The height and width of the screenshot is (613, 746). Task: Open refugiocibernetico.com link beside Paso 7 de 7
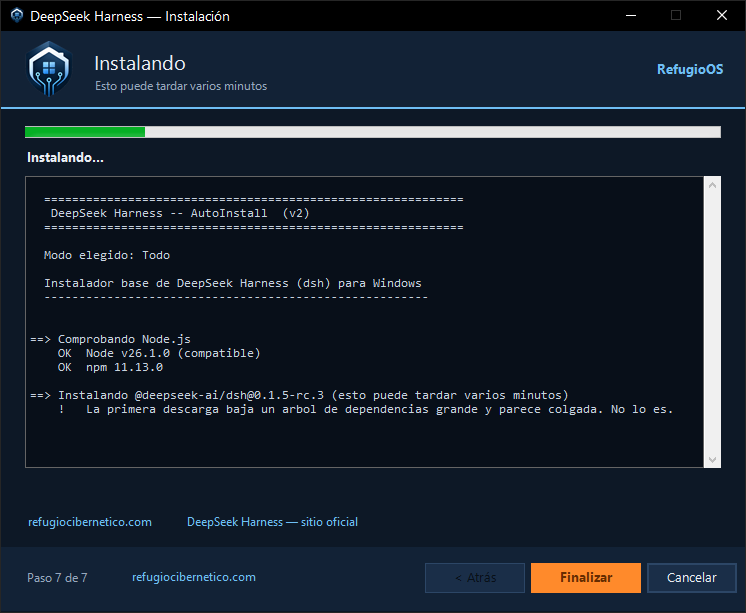point(194,577)
